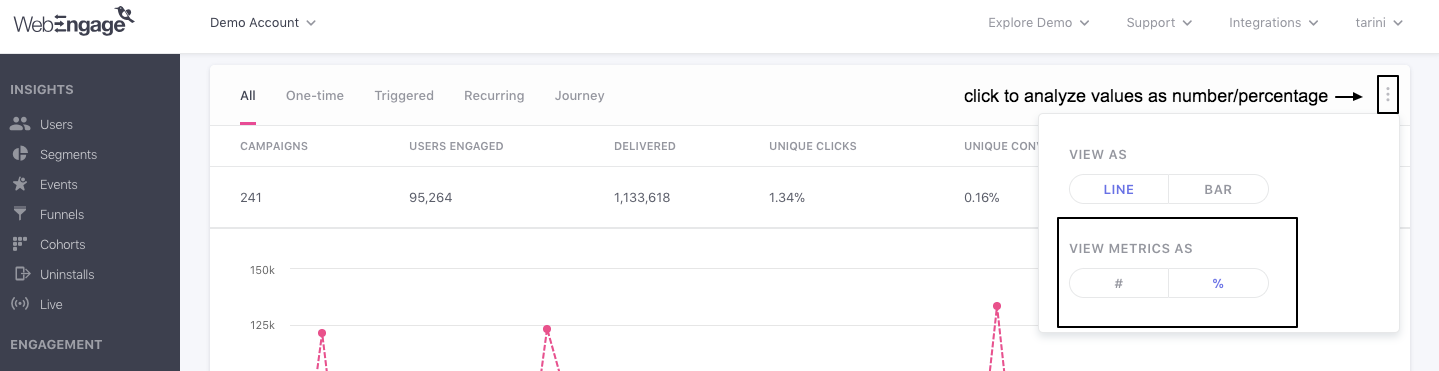Go to Segments in sidebar
The height and width of the screenshot is (371, 1439).
pos(68,155)
